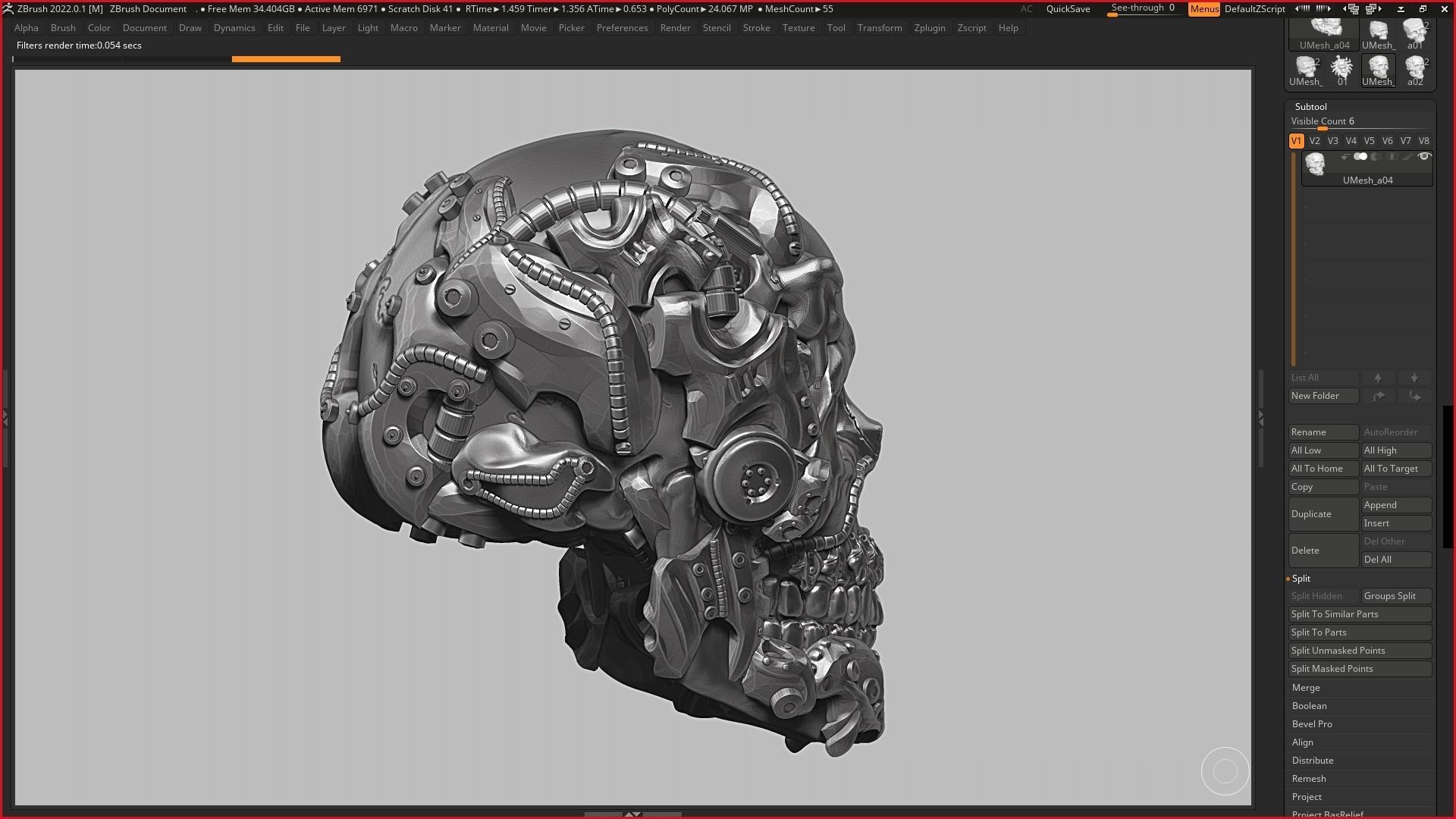The width and height of the screenshot is (1456, 819).
Task: Toggle the boolean union mode icon on UMesh_a04
Action: pos(1360,157)
